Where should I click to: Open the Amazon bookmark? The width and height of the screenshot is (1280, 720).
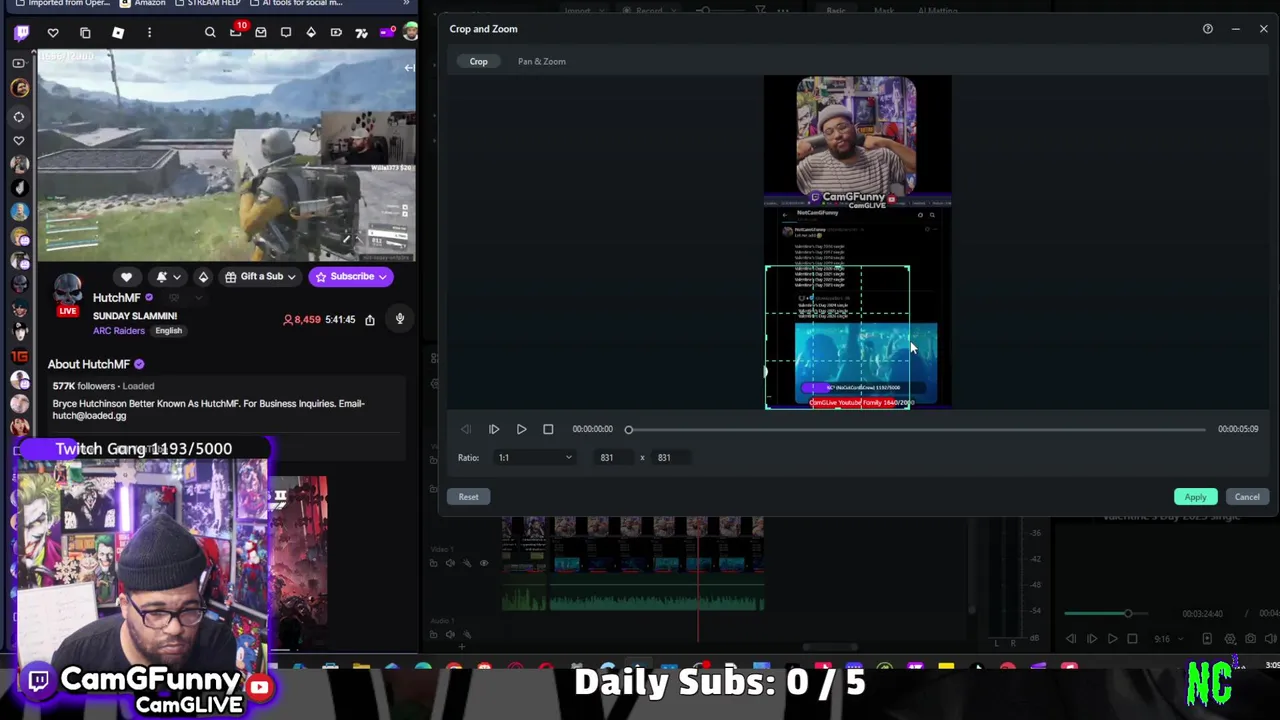[x=142, y=3]
